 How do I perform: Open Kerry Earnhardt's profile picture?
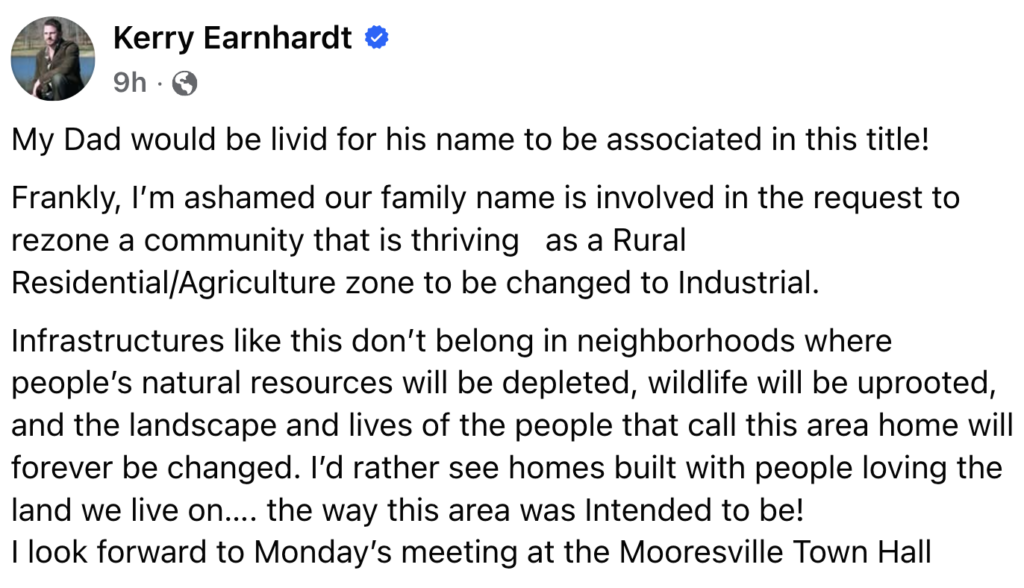pyautogui.click(x=53, y=59)
